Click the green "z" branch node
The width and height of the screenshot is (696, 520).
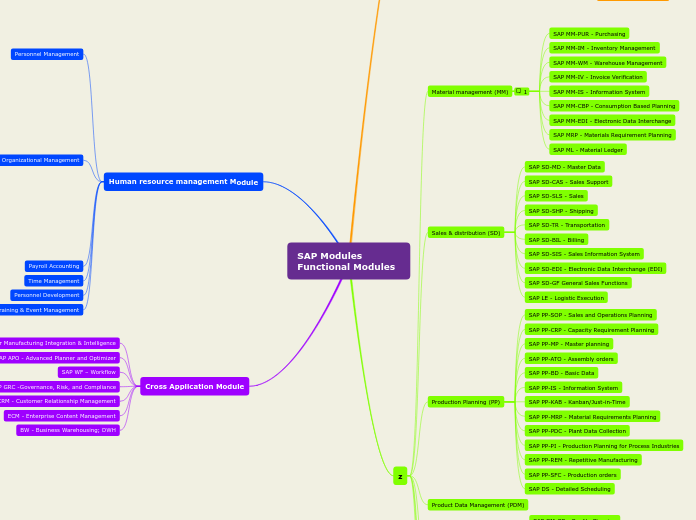400,476
